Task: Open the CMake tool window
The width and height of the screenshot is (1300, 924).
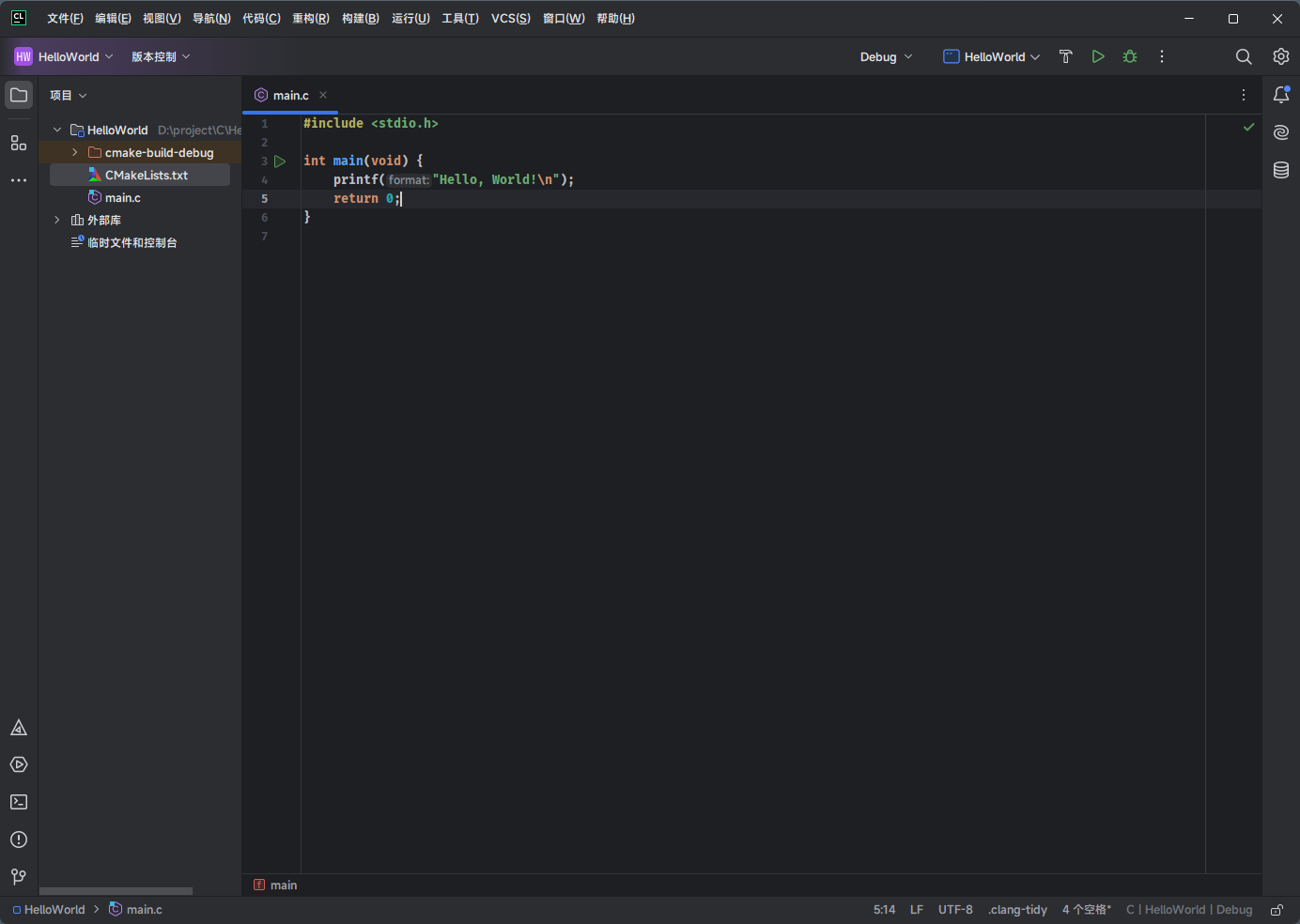Action: (19, 728)
